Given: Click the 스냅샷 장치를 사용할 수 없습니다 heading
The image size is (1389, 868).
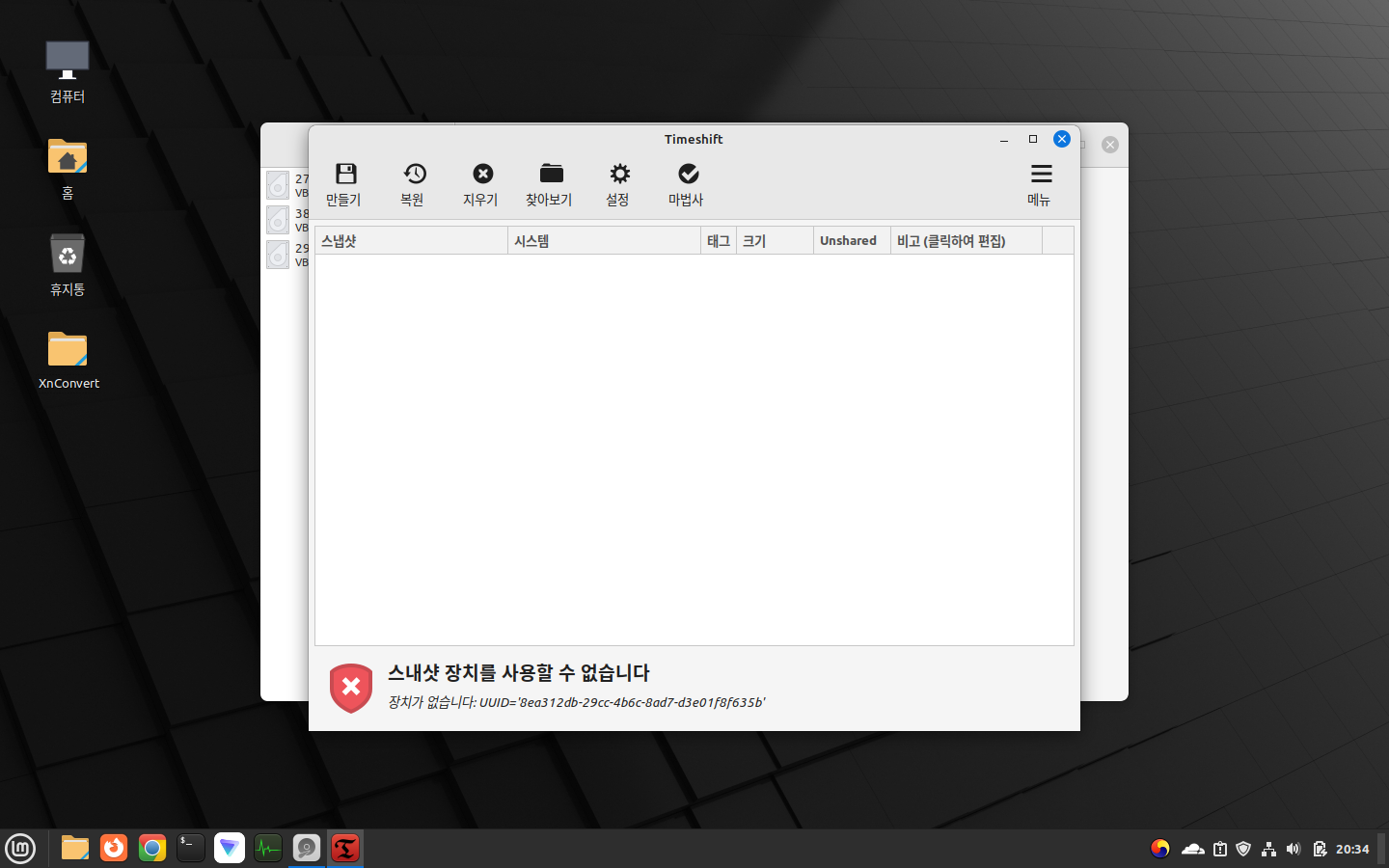Looking at the screenshot, I should pos(519,673).
